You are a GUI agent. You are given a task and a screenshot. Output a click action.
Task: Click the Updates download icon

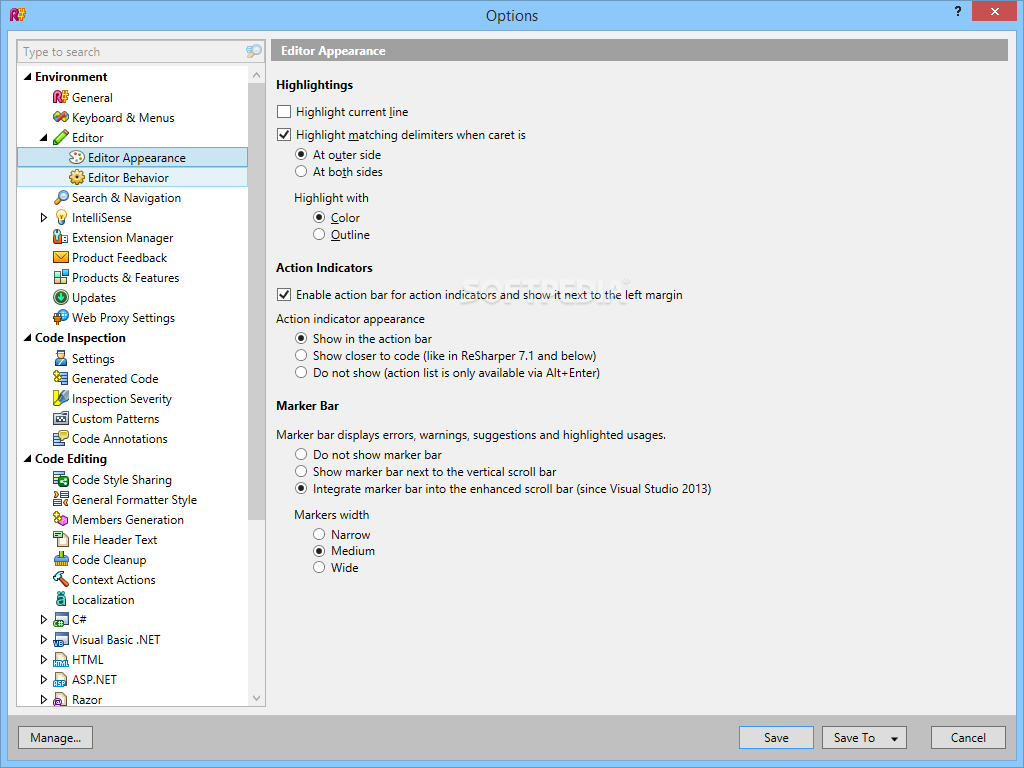tap(61, 298)
